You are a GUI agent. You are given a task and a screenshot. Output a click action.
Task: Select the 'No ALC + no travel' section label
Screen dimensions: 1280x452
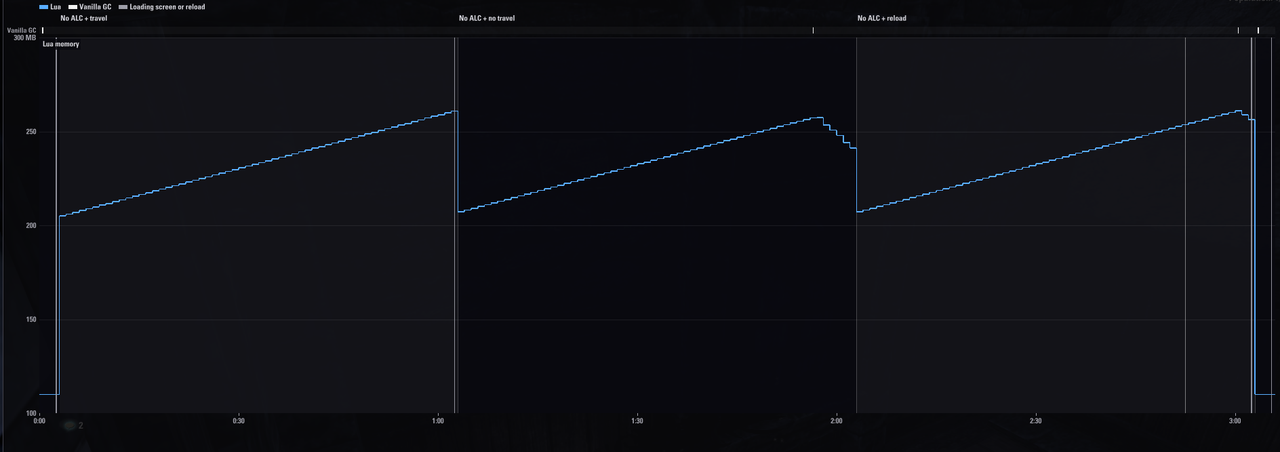click(487, 18)
